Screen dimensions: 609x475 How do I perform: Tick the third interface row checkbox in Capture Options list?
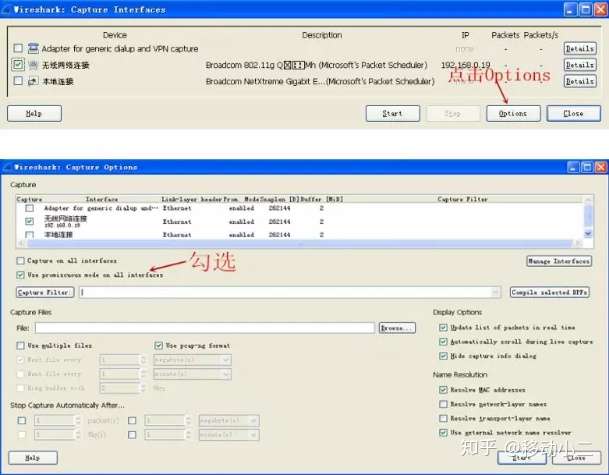[30, 235]
